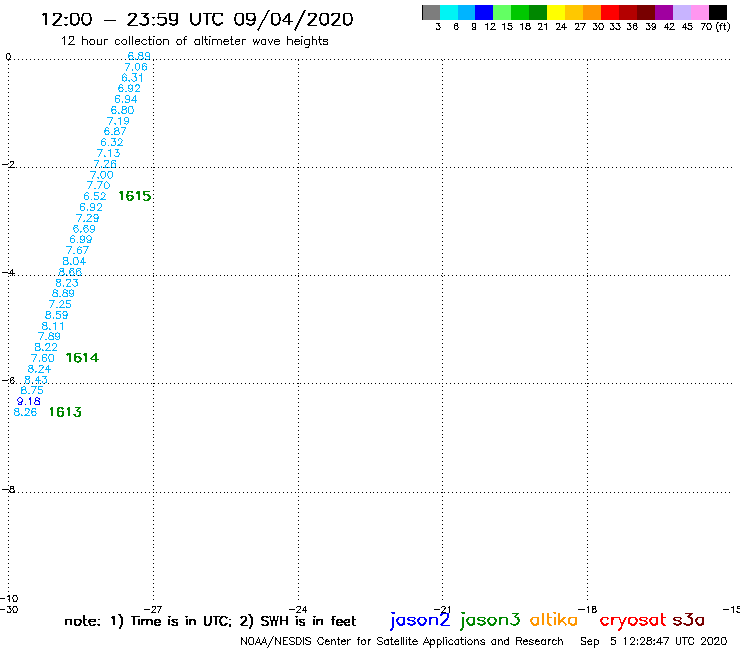Click the wave height value 8.22

pos(46,347)
